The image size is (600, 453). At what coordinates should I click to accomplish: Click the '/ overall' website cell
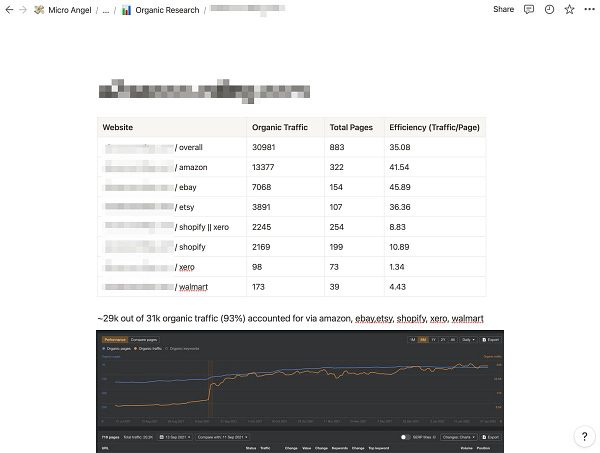click(172, 147)
